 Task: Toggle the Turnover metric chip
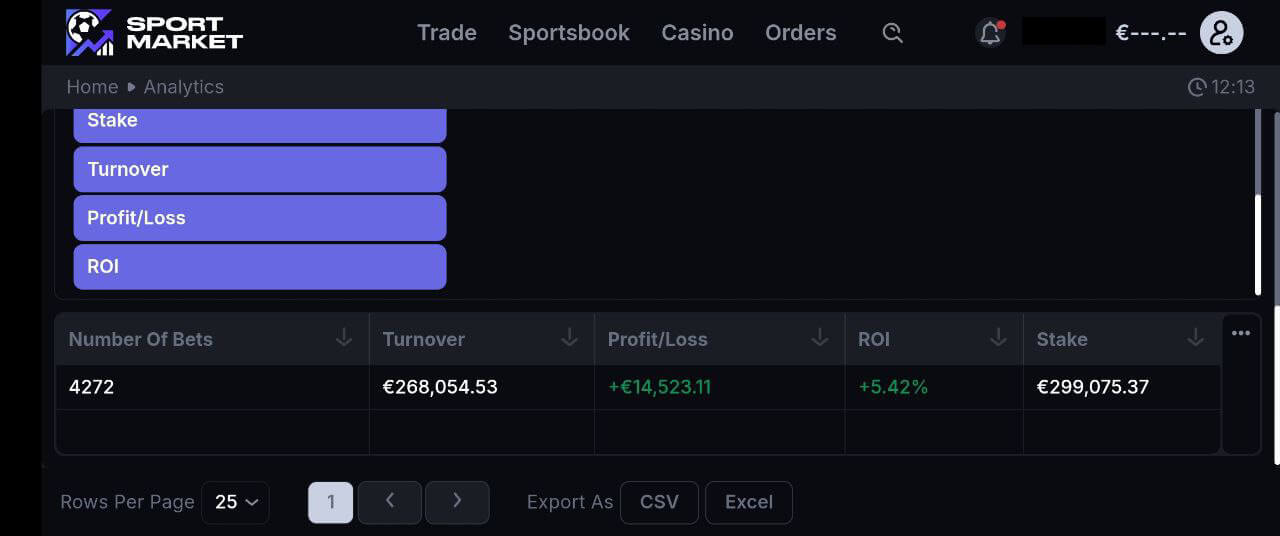pyautogui.click(x=259, y=169)
